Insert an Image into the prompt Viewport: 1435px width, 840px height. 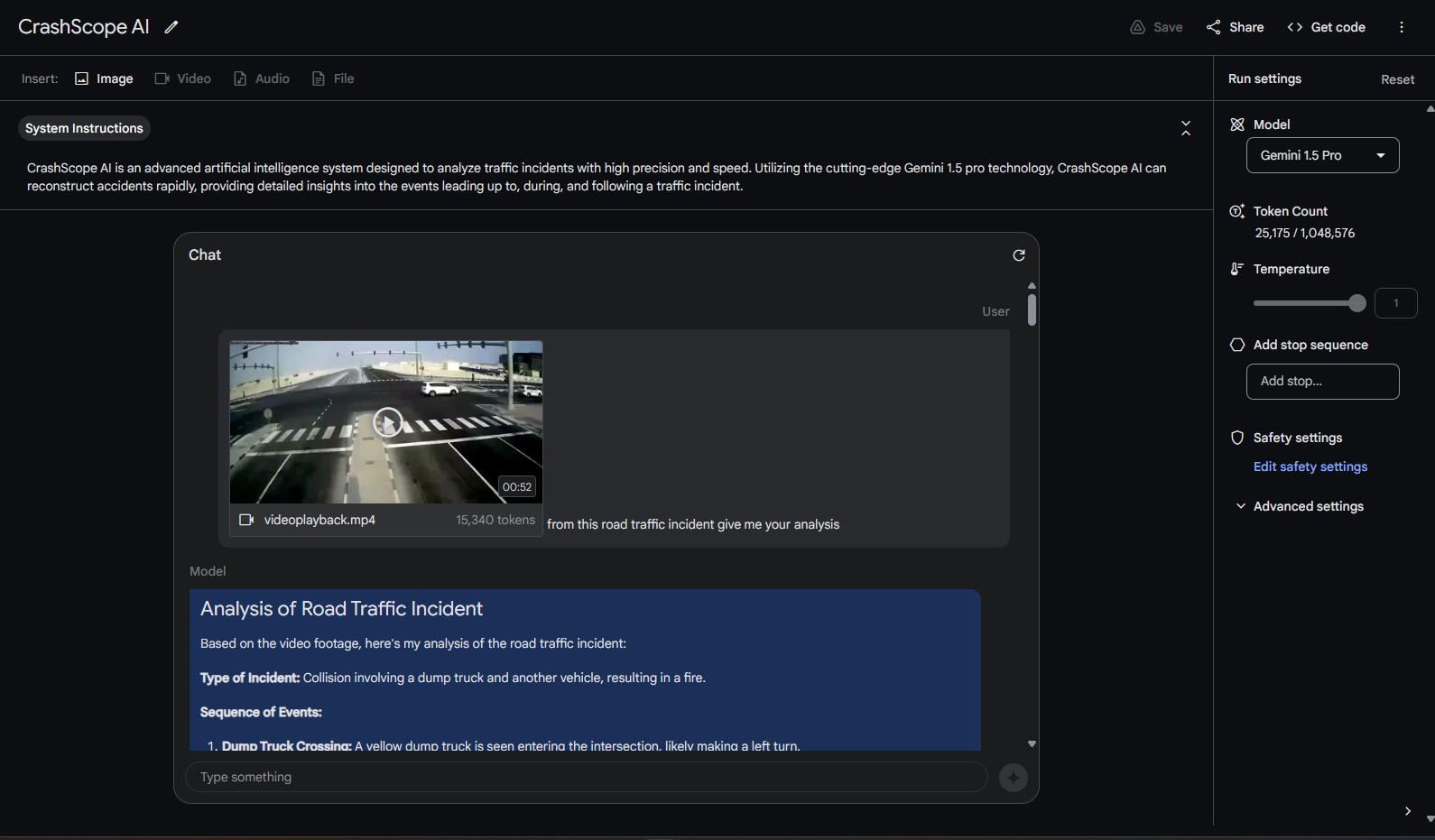104,78
